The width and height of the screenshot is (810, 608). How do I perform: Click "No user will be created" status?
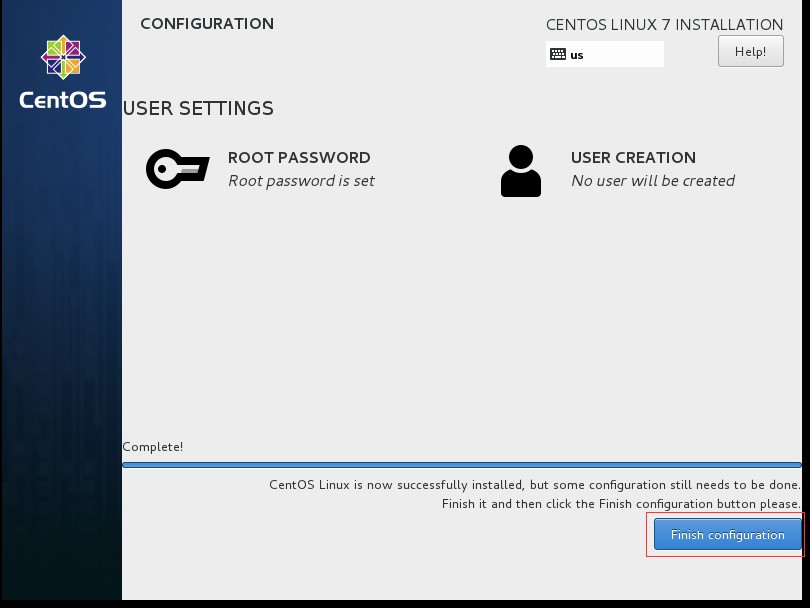click(x=653, y=181)
